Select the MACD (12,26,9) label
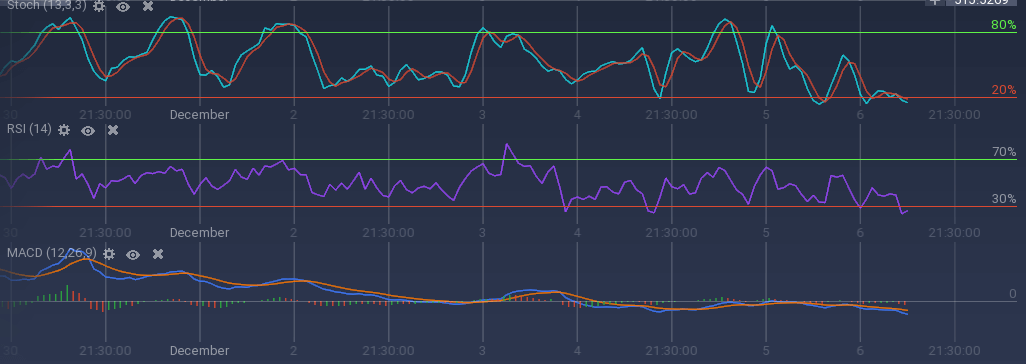Viewport: 1026px width, 364px height. click(x=51, y=253)
